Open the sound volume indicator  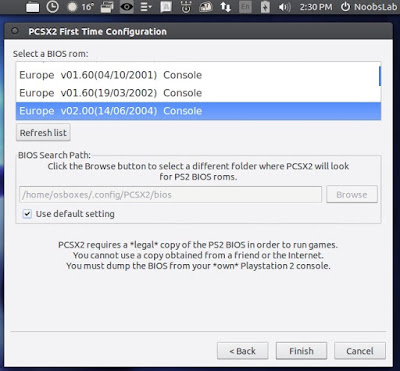[x=284, y=7]
